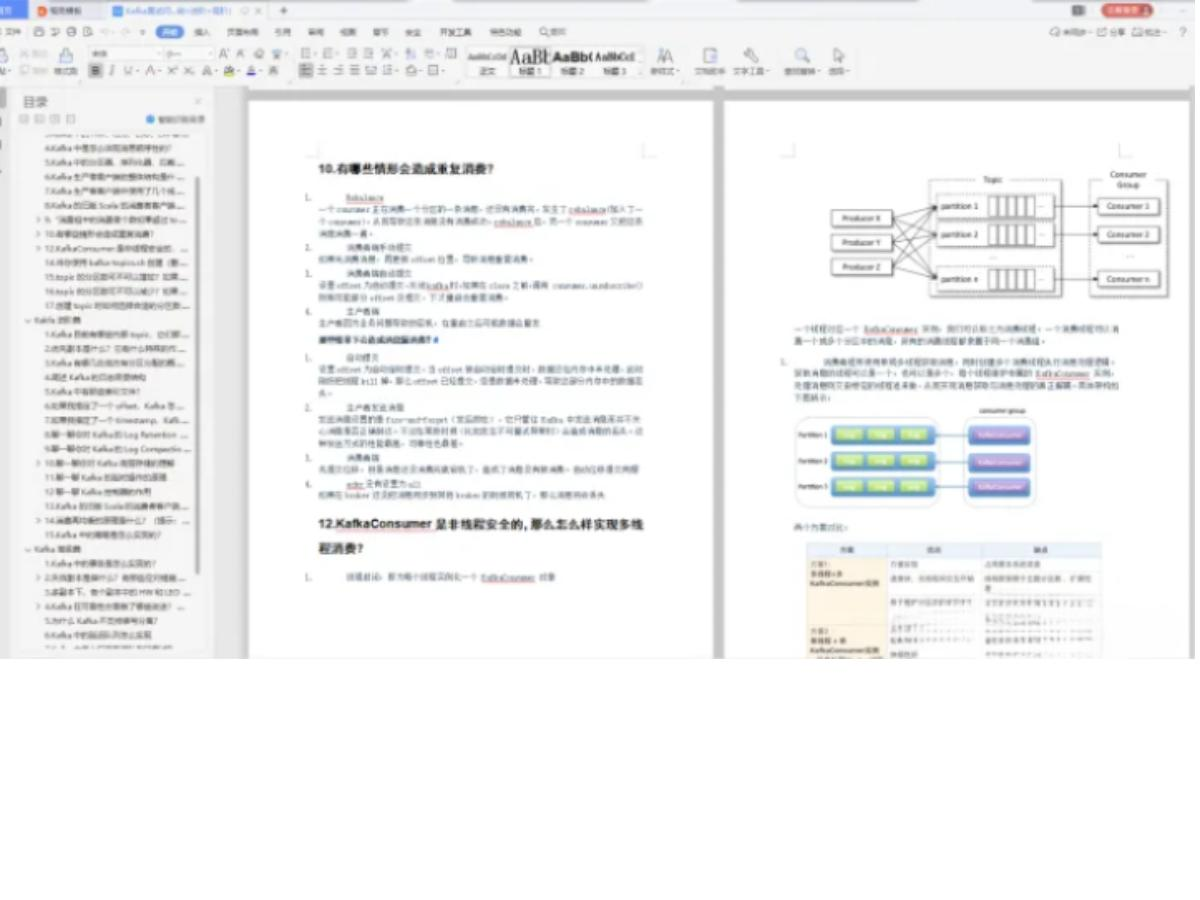This screenshot has height=900, width=1200.
Task: Collapse the 'Kafka' section above item '1.Kafka 目前有哪些内部 topic'
Action: (x=28, y=320)
